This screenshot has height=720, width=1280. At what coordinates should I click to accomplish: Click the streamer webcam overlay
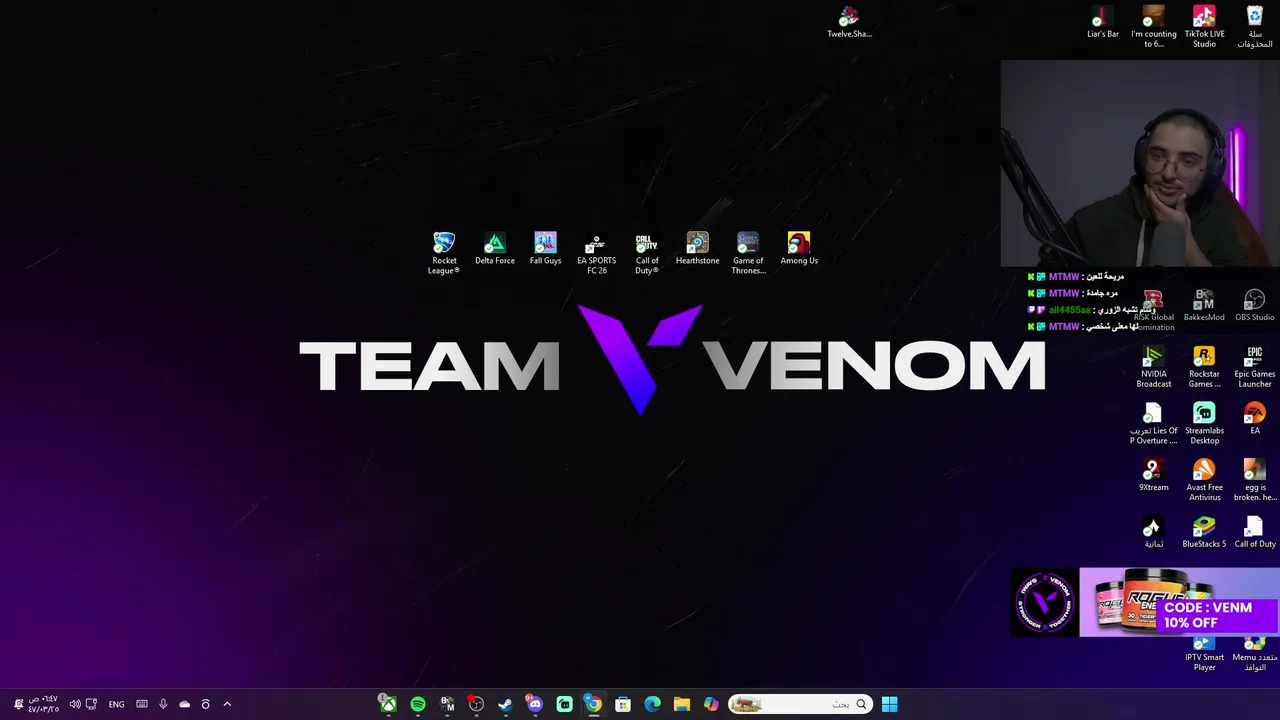pos(1140,164)
